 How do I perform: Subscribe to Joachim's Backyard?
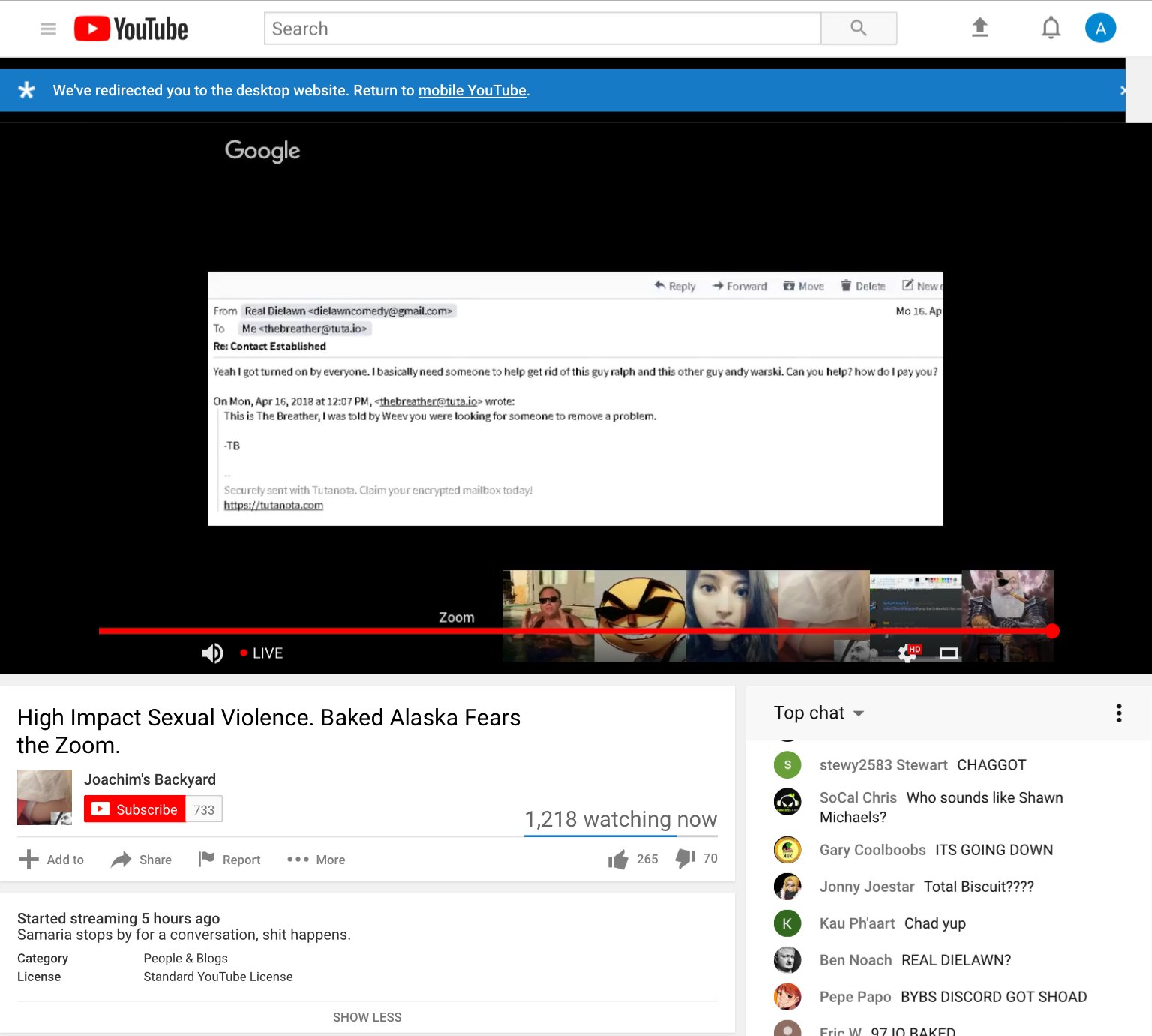[134, 809]
